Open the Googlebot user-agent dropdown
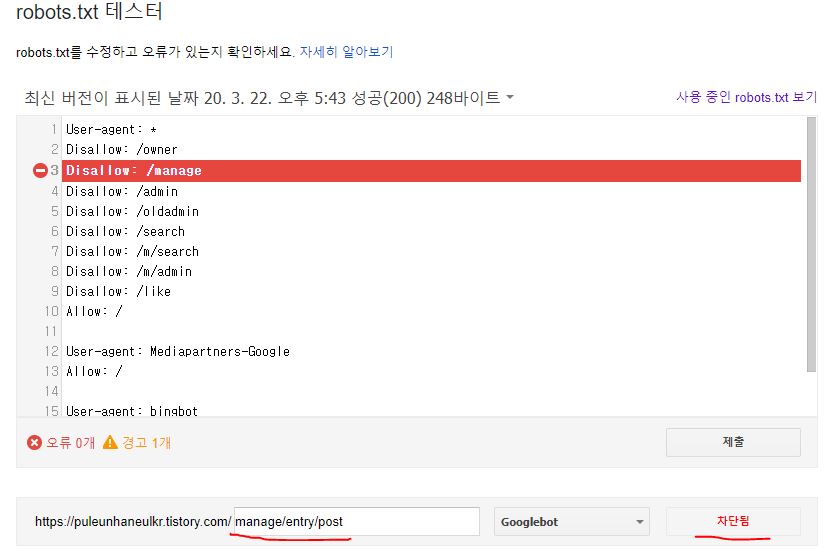Viewport: 829px width, 557px height. 572,522
